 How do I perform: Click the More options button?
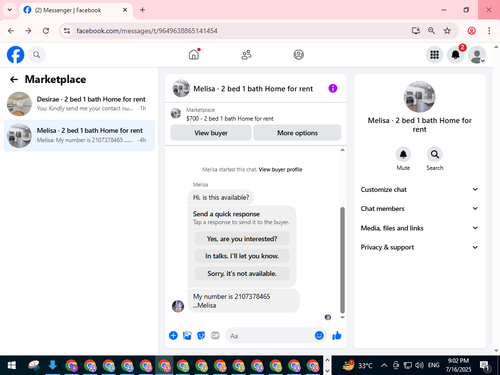[297, 133]
